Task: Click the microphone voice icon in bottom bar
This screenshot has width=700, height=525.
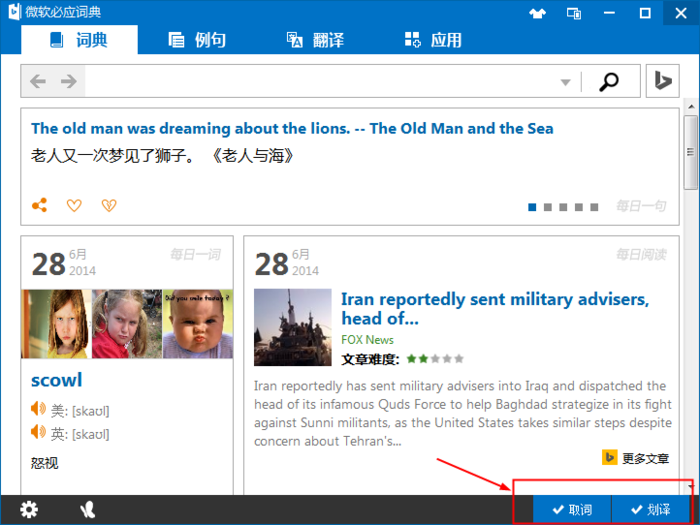Action: (88, 509)
